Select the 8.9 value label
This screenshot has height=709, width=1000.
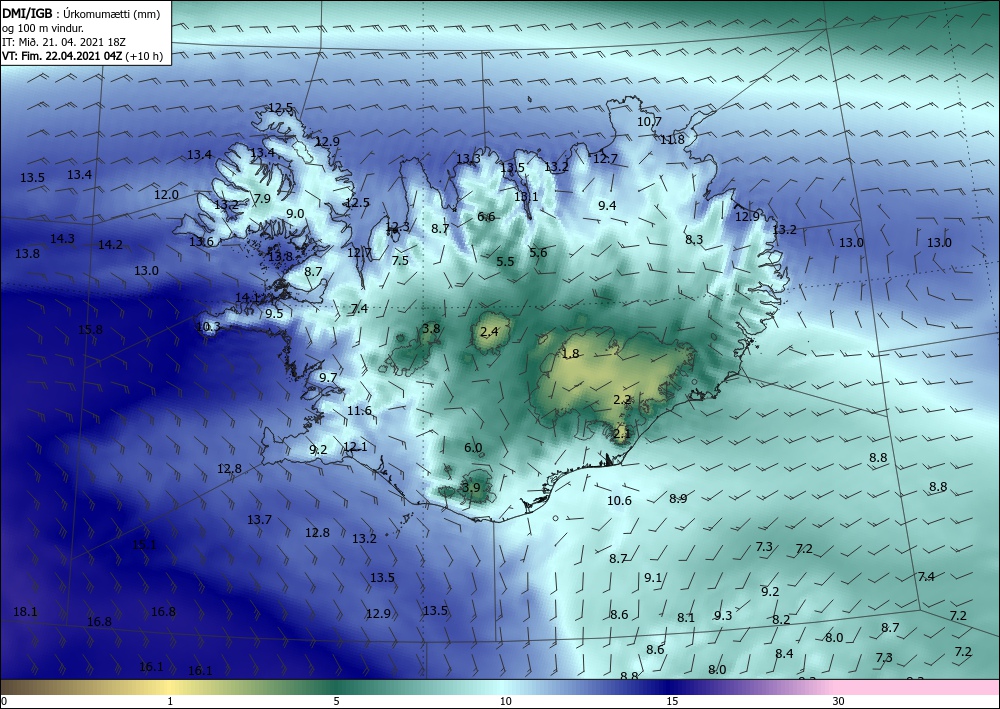point(678,499)
